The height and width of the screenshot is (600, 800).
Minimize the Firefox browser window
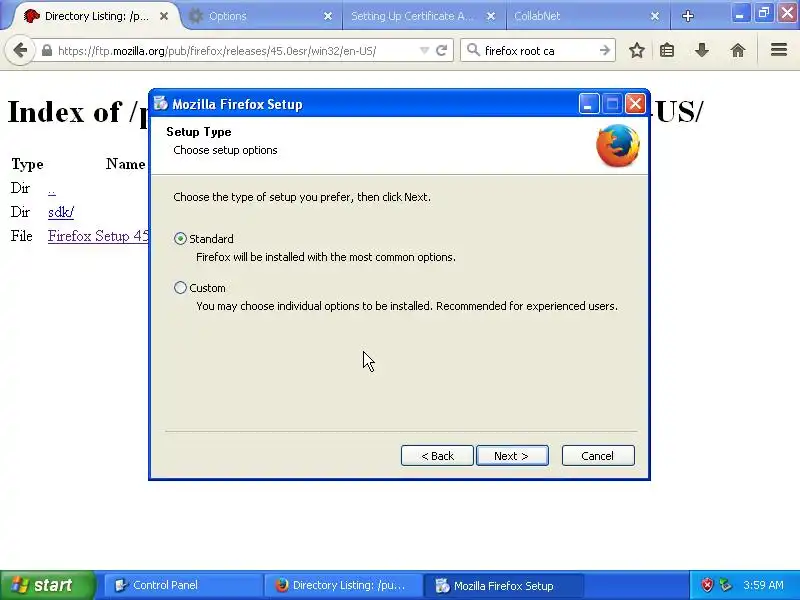[x=739, y=13]
